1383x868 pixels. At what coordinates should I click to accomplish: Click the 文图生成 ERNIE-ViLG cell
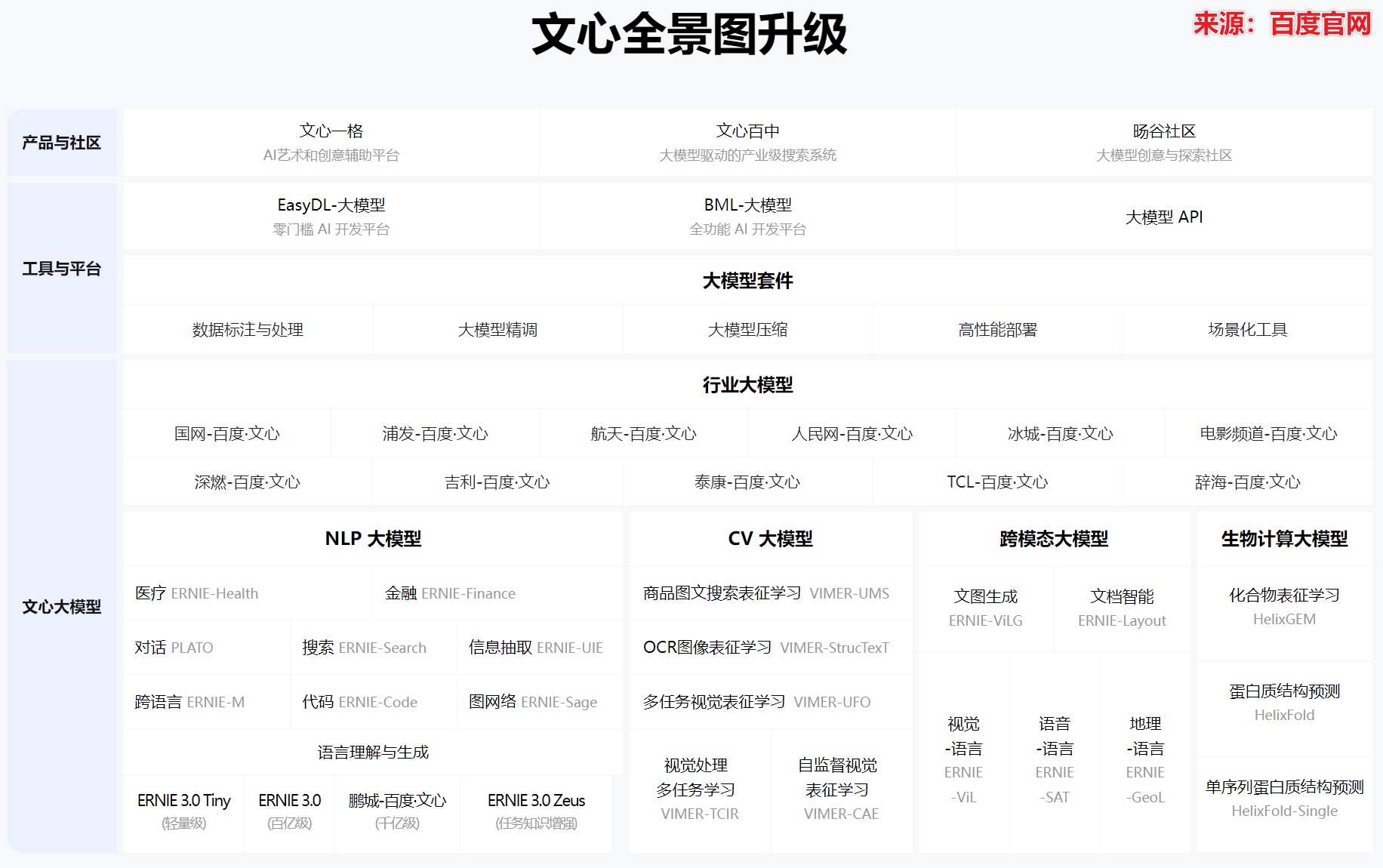985,608
